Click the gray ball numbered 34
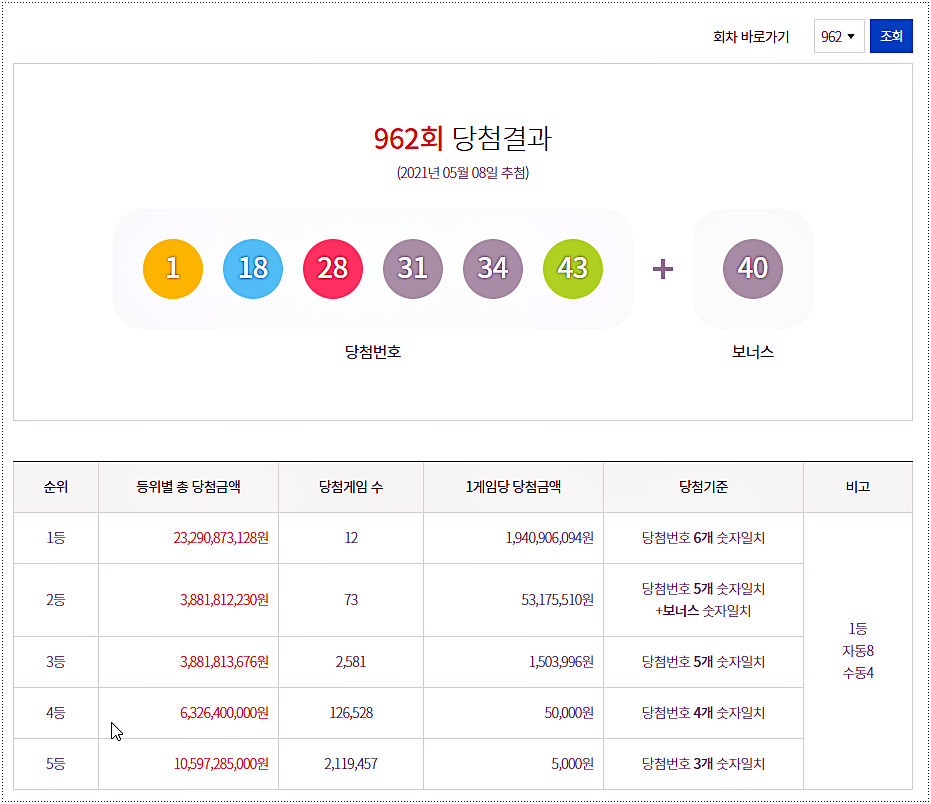931x804 pixels. (493, 268)
